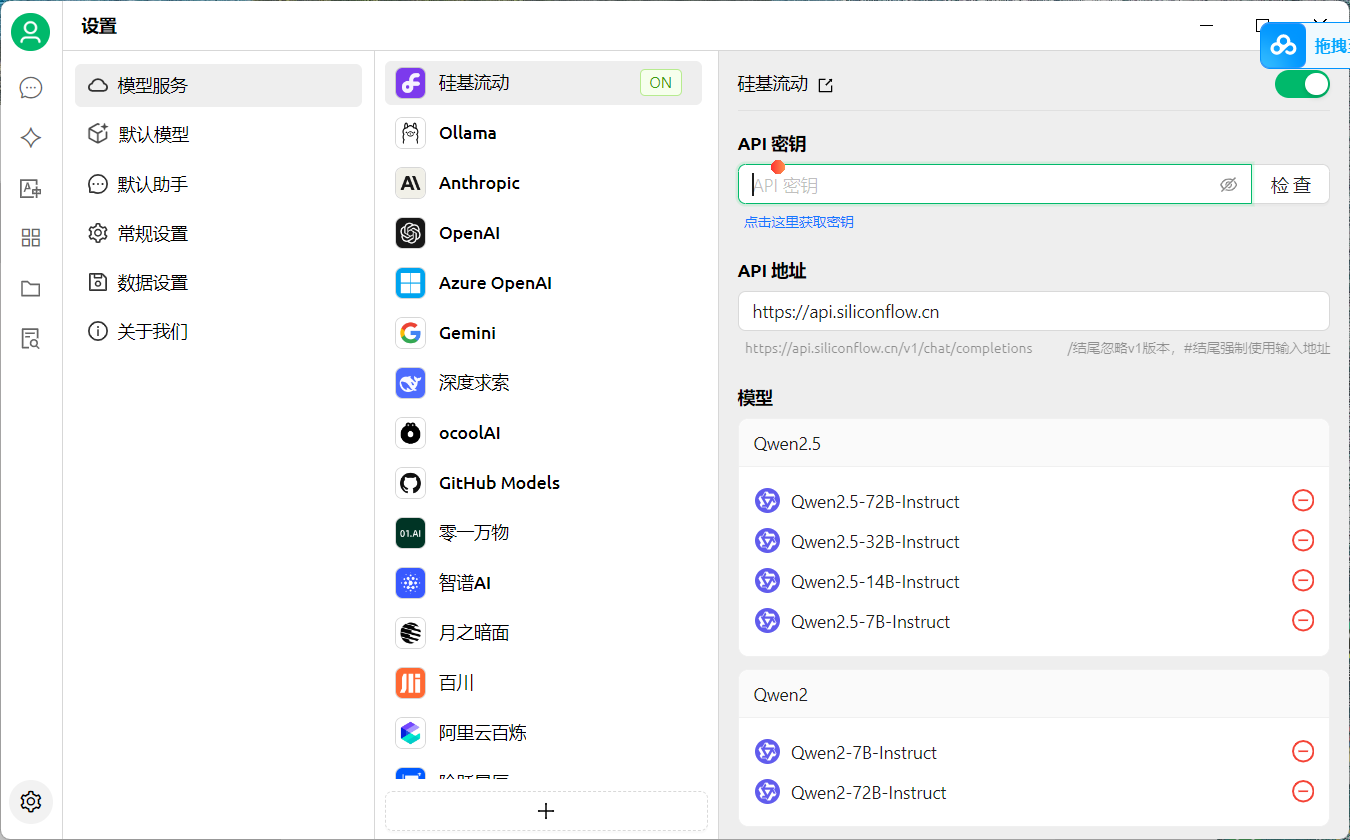This screenshot has height=840, width=1350.
Task: Open the 常规设置 menu item
Action: [x=218, y=233]
